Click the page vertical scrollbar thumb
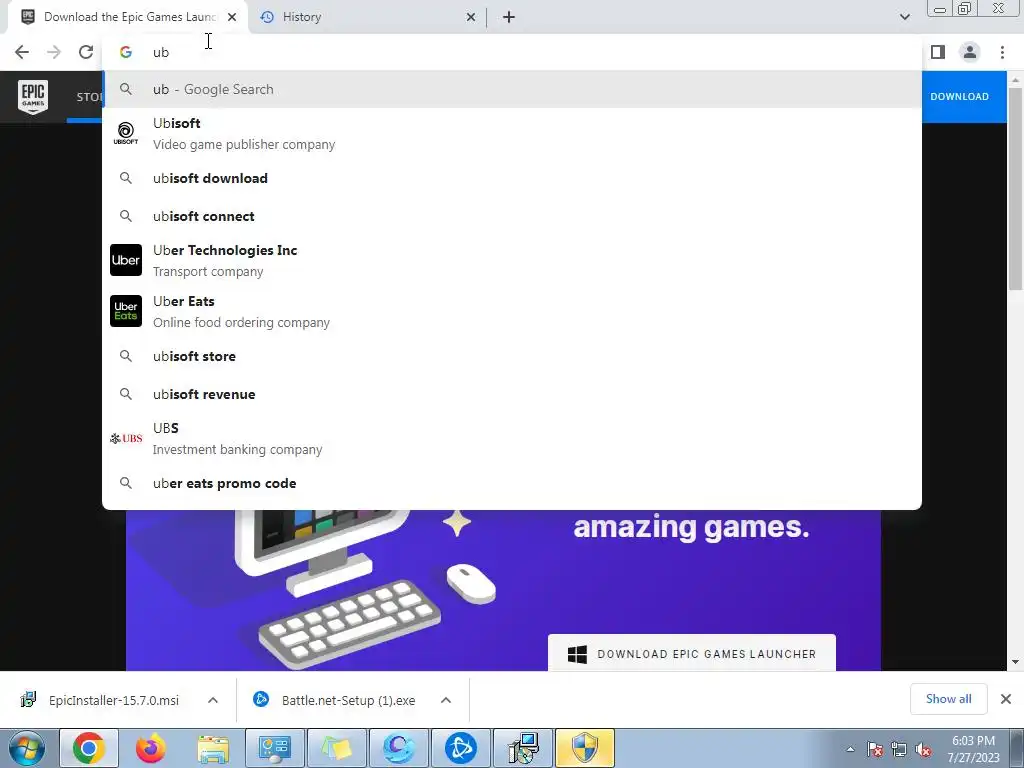The height and width of the screenshot is (768, 1024). click(x=1015, y=189)
